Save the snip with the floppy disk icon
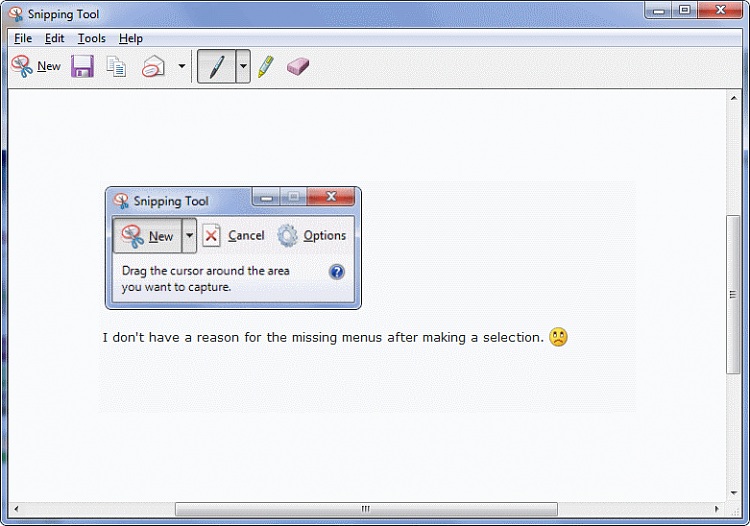 82,66
